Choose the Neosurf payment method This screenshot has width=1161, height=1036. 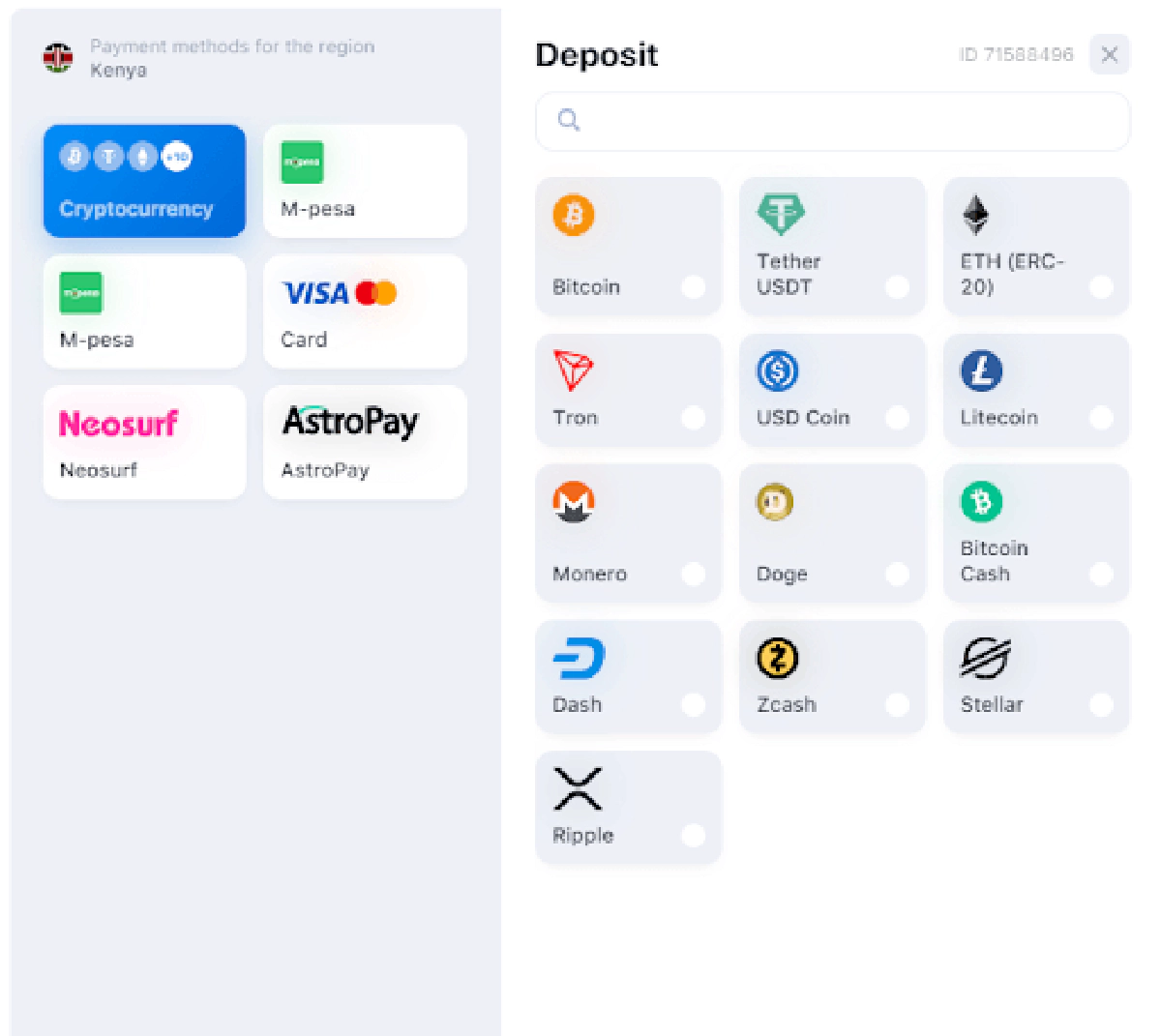point(144,442)
